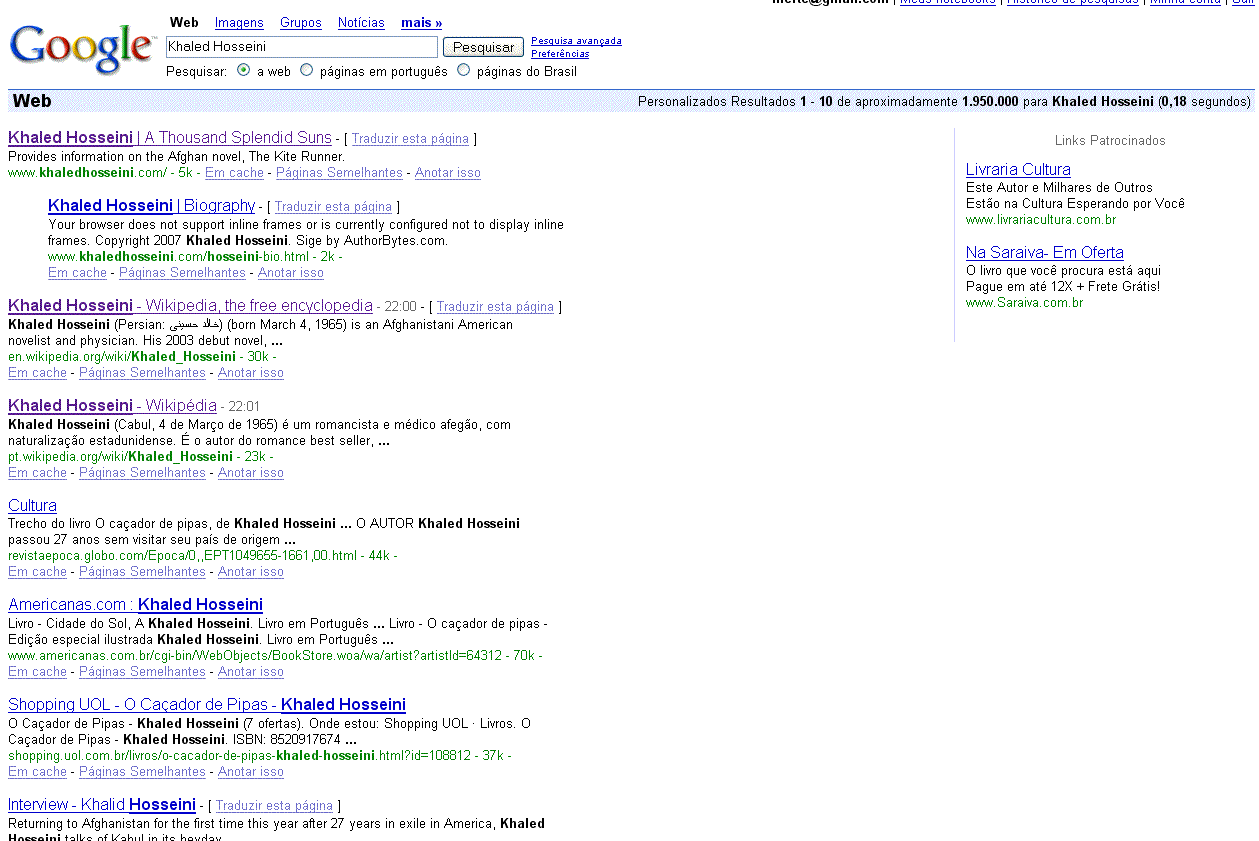Translate the 'A Thousand Splendid Suns' result page

coord(410,139)
